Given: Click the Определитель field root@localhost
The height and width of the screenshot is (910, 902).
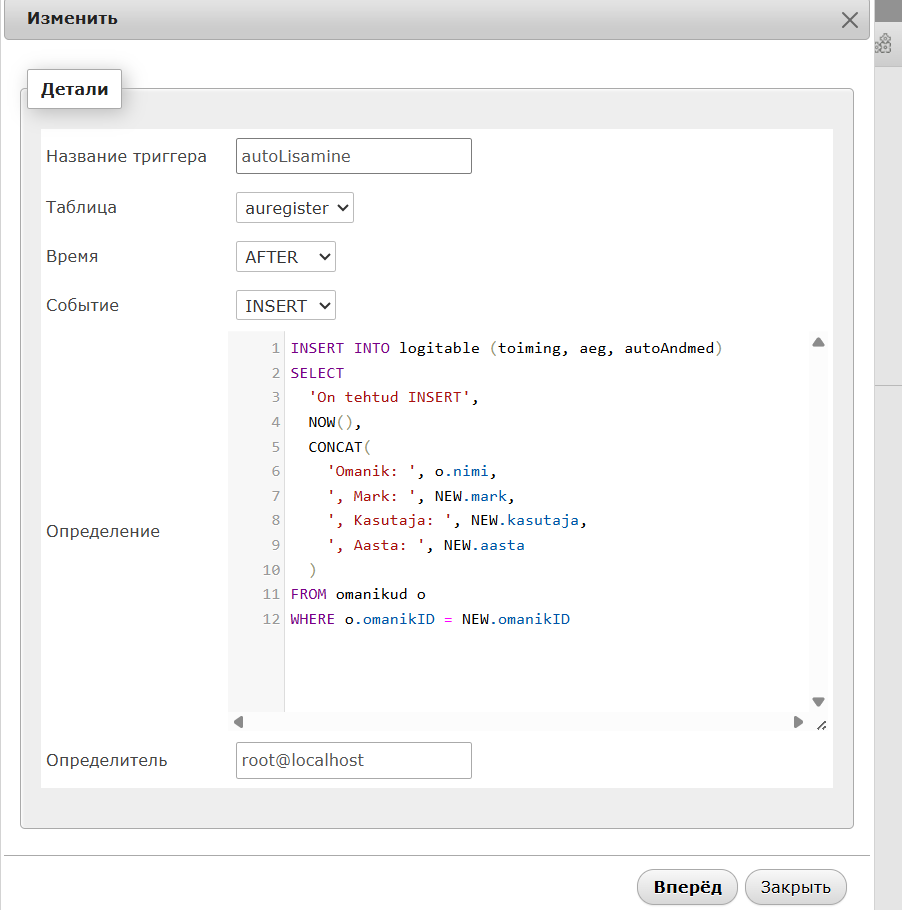Looking at the screenshot, I should (x=353, y=760).
